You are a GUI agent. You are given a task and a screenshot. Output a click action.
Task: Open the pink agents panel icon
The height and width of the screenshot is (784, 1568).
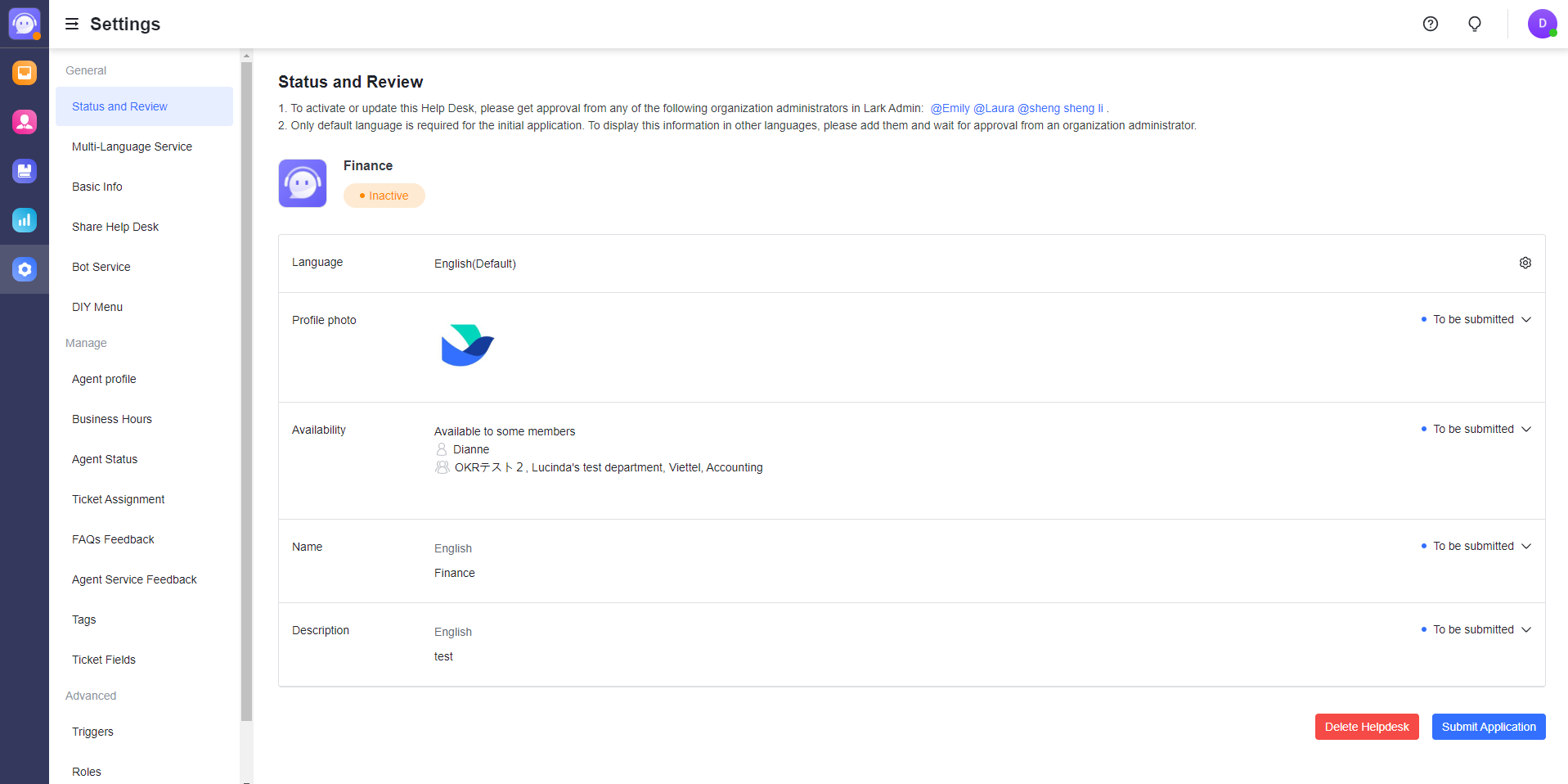point(25,121)
